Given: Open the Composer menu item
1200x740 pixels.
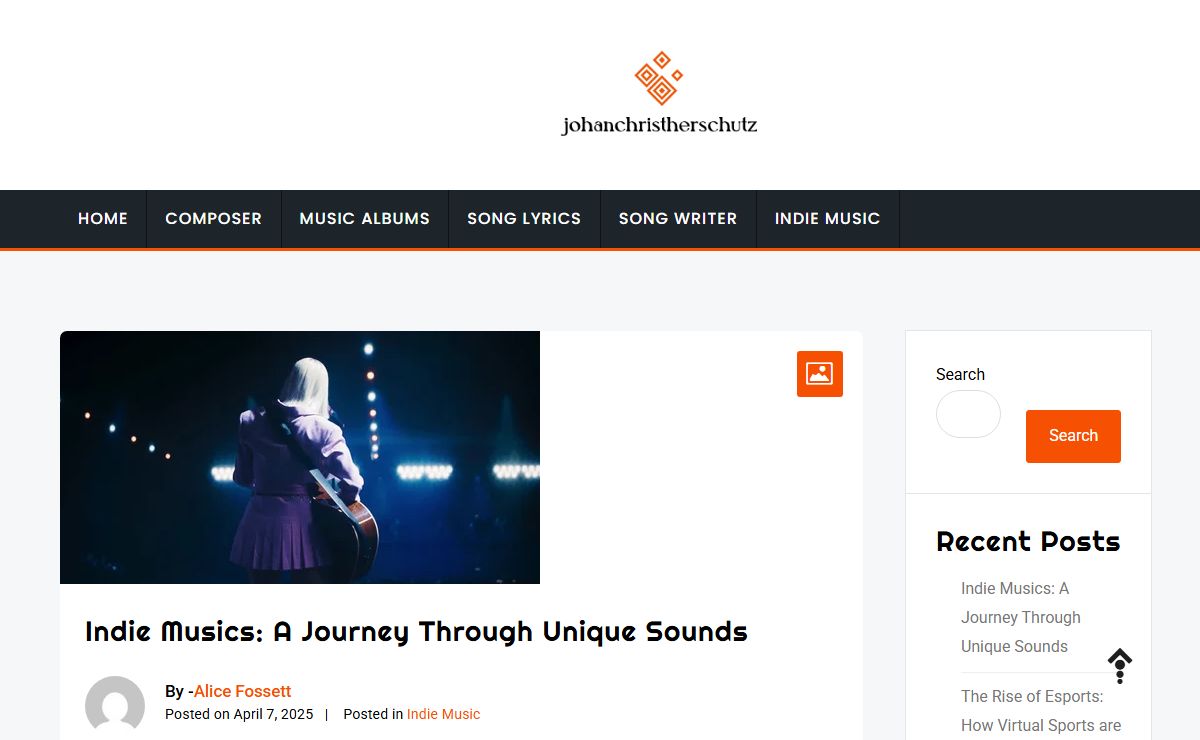Looking at the screenshot, I should click(x=213, y=218).
